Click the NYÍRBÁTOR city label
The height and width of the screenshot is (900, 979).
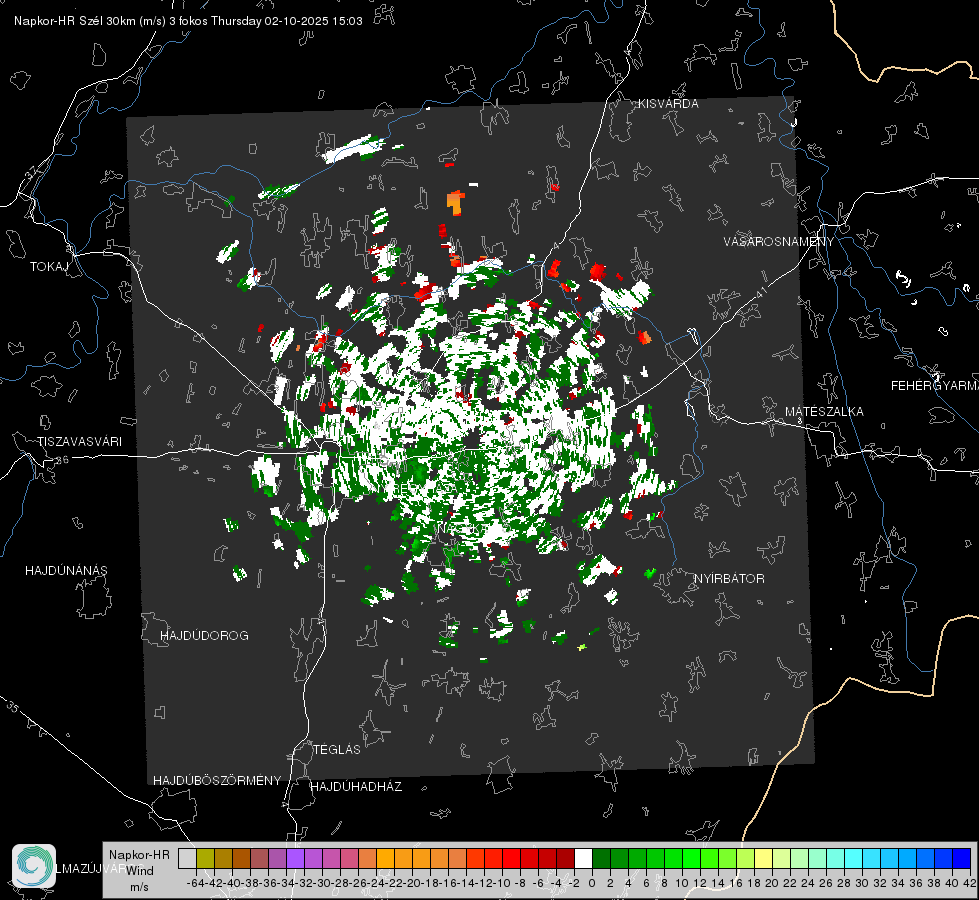point(729,578)
